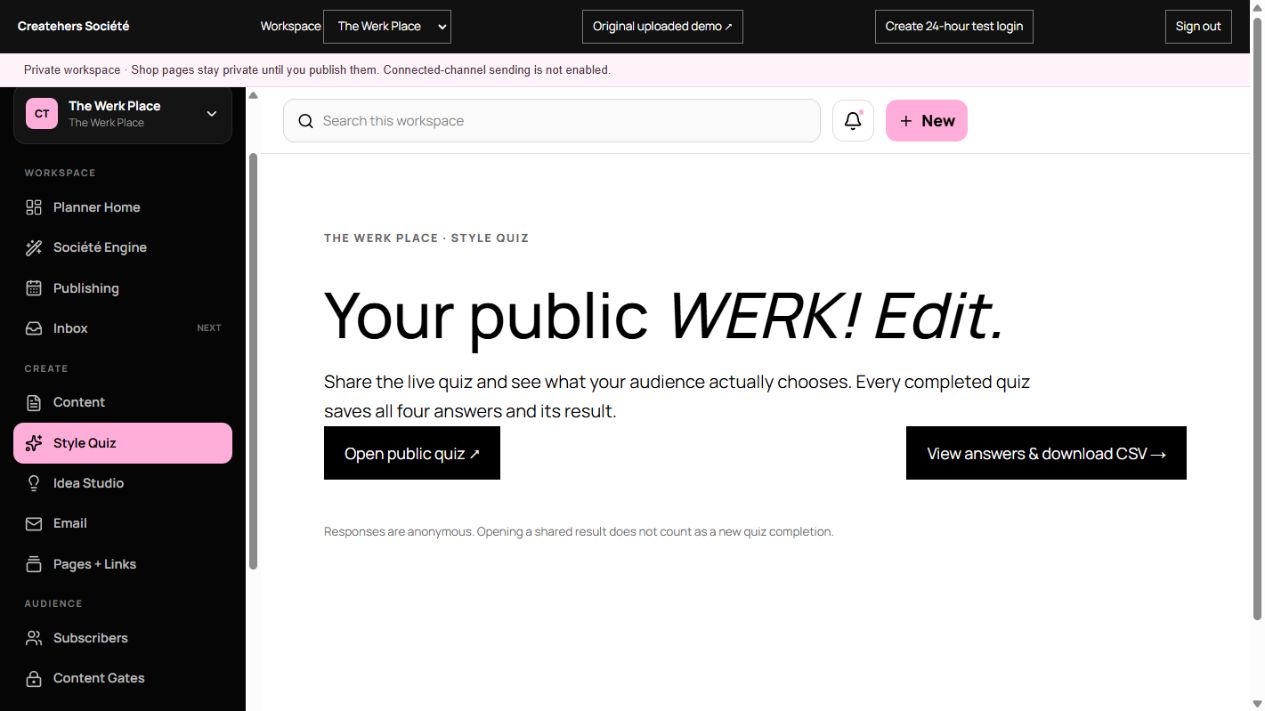The image size is (1265, 711).
Task: Go to Planner Home
Action: 123,207
